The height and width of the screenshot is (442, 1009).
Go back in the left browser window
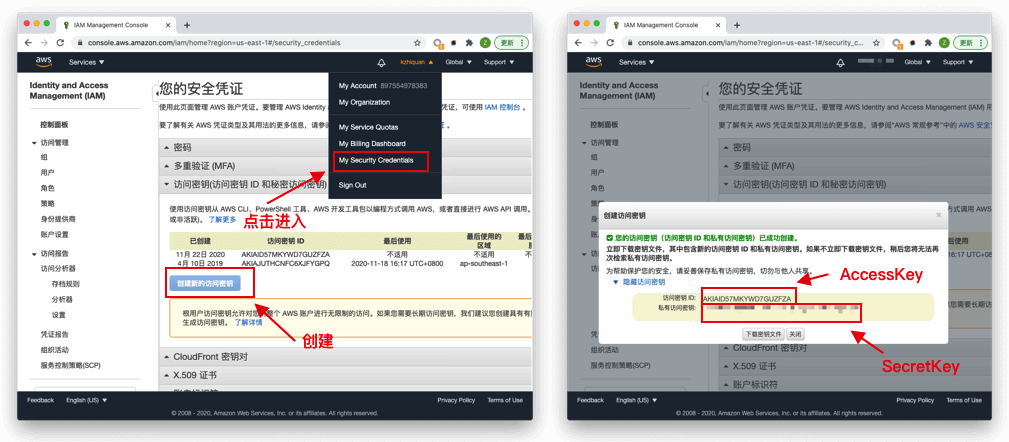pyautogui.click(x=28, y=42)
